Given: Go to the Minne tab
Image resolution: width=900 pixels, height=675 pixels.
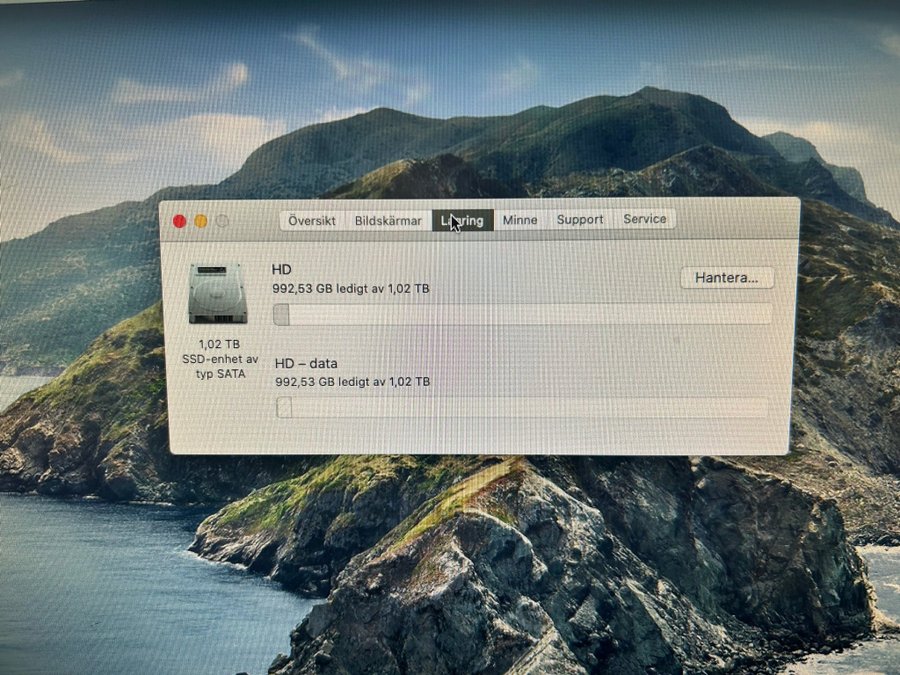Looking at the screenshot, I should 520,220.
